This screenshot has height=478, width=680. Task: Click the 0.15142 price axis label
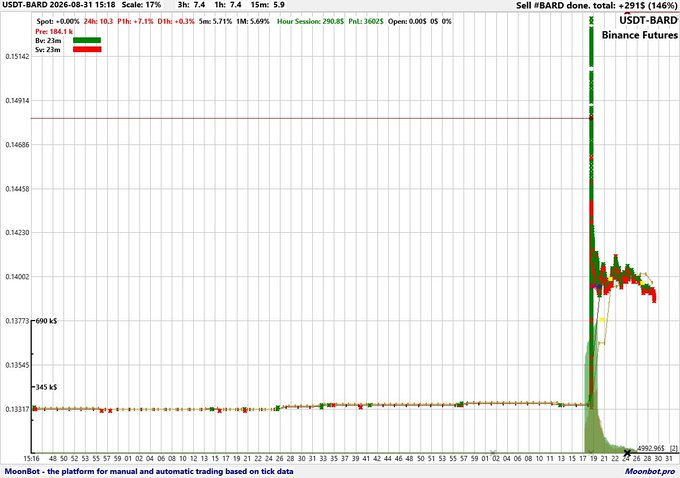17,56
